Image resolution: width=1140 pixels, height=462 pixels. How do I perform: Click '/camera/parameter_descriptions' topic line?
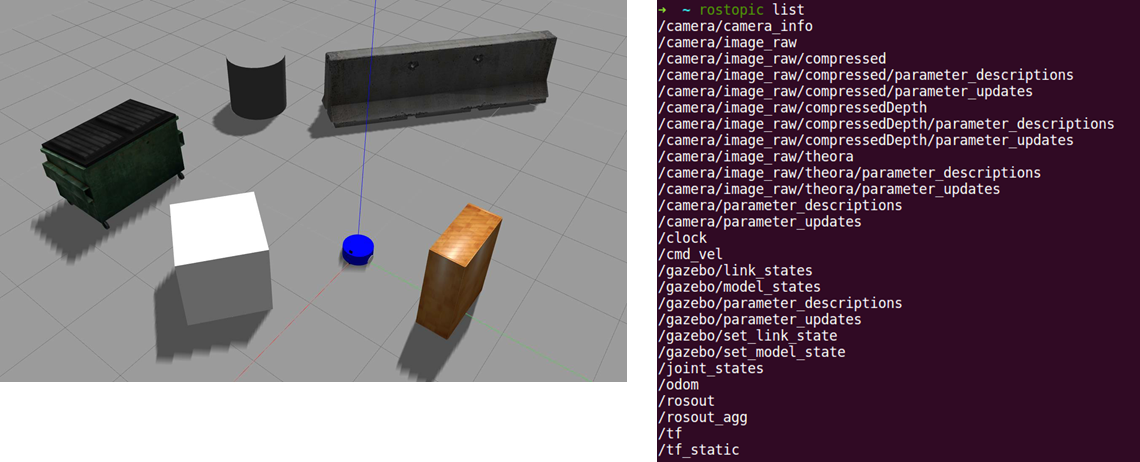tap(780, 205)
